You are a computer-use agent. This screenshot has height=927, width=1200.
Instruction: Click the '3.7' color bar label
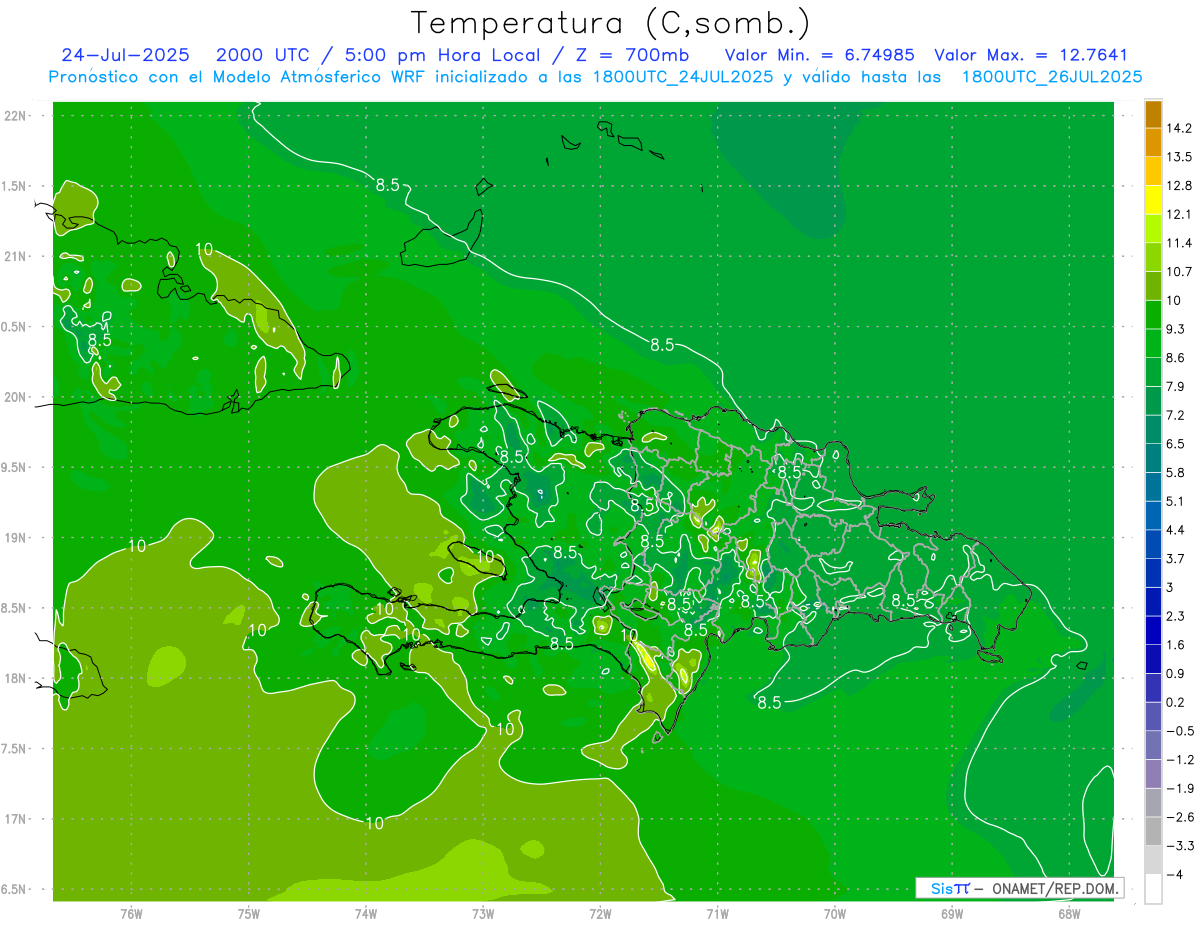[1178, 558]
